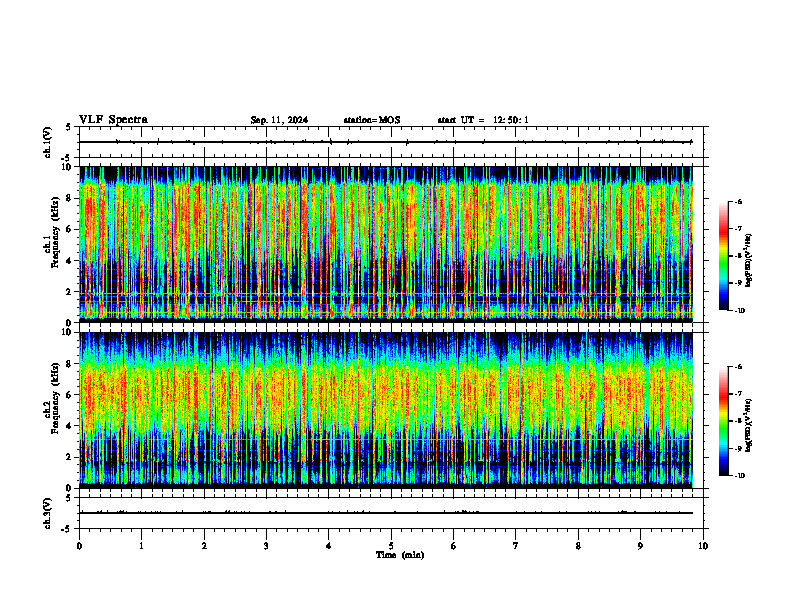Click the ch.1 voltage waveform trace panel
792x612 pixels.
coord(391,142)
